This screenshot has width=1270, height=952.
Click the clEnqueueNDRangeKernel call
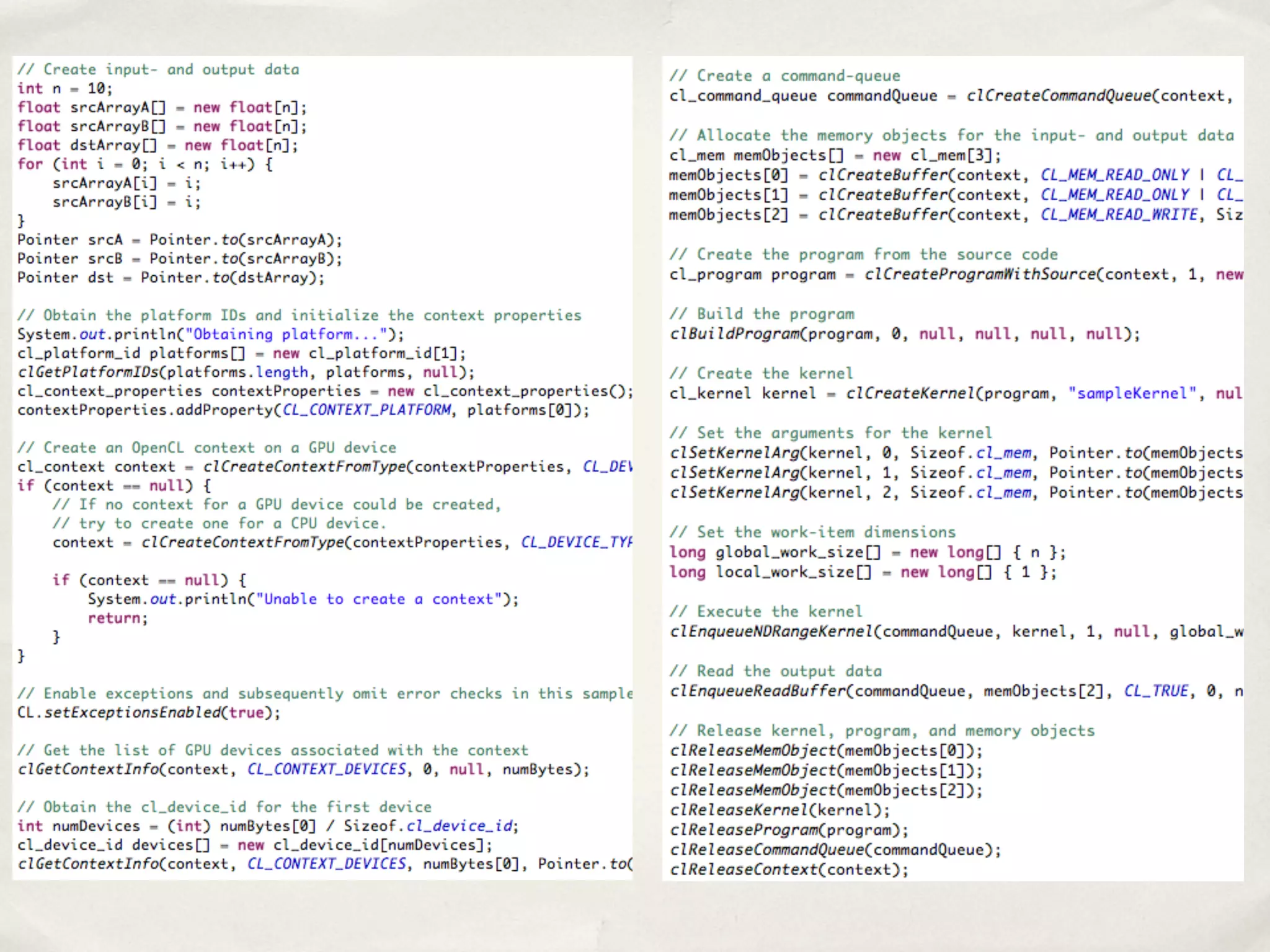pyautogui.click(x=771, y=632)
